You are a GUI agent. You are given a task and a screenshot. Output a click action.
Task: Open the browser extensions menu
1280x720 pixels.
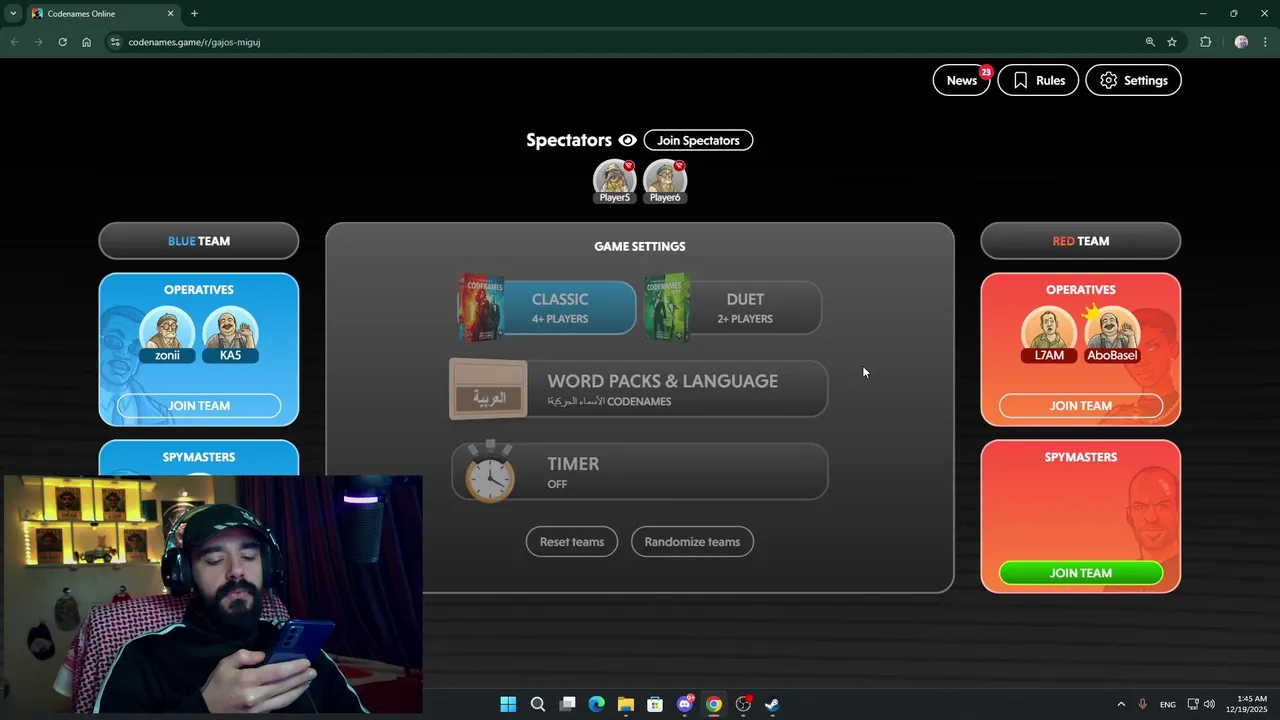[x=1205, y=42]
